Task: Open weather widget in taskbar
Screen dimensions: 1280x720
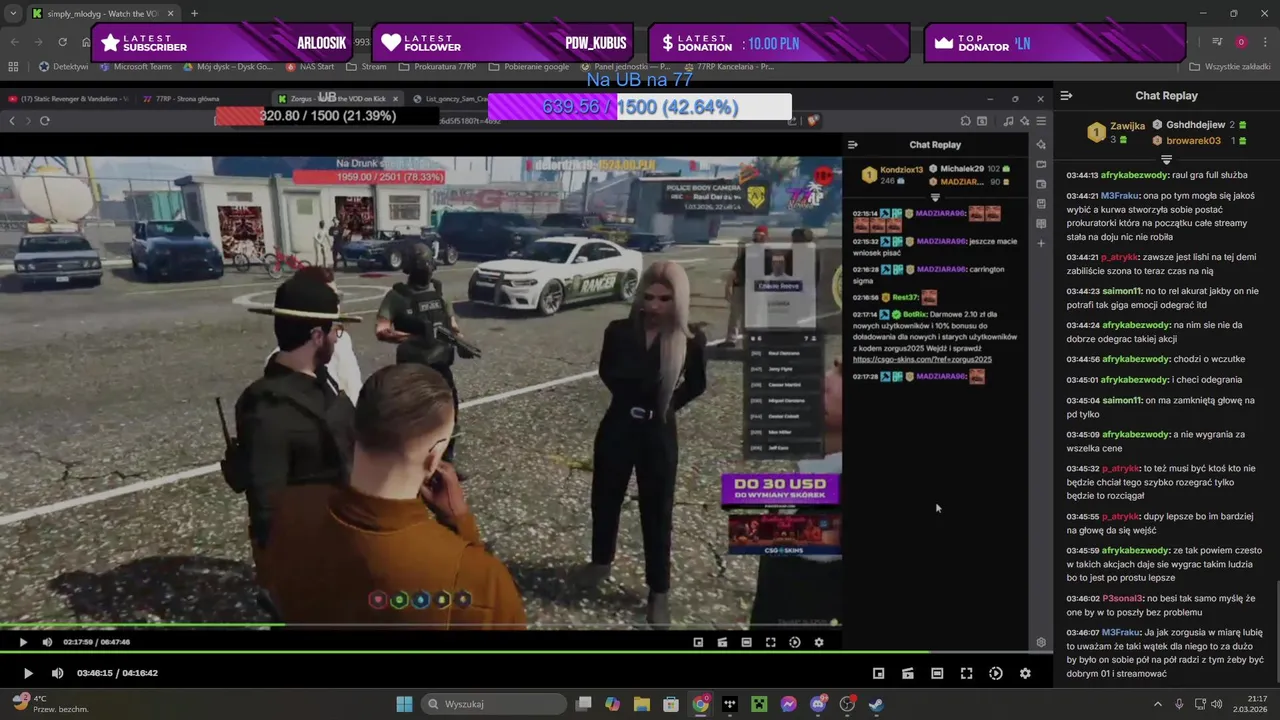Action: (50, 704)
